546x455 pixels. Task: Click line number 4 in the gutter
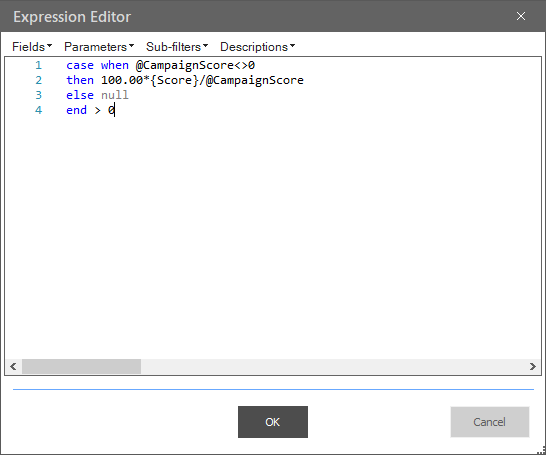coord(38,110)
